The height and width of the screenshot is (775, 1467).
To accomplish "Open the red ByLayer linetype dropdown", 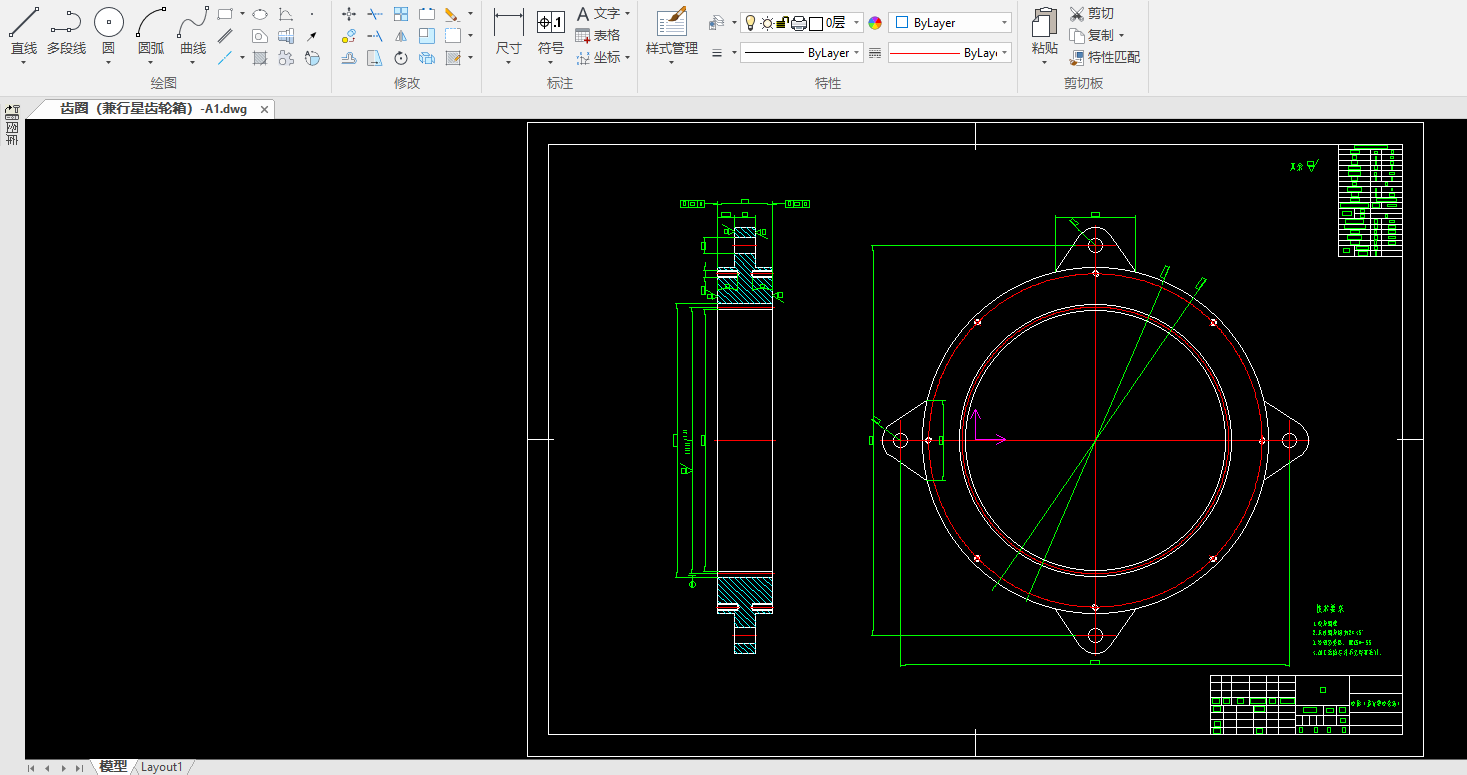I will click(x=1004, y=53).
